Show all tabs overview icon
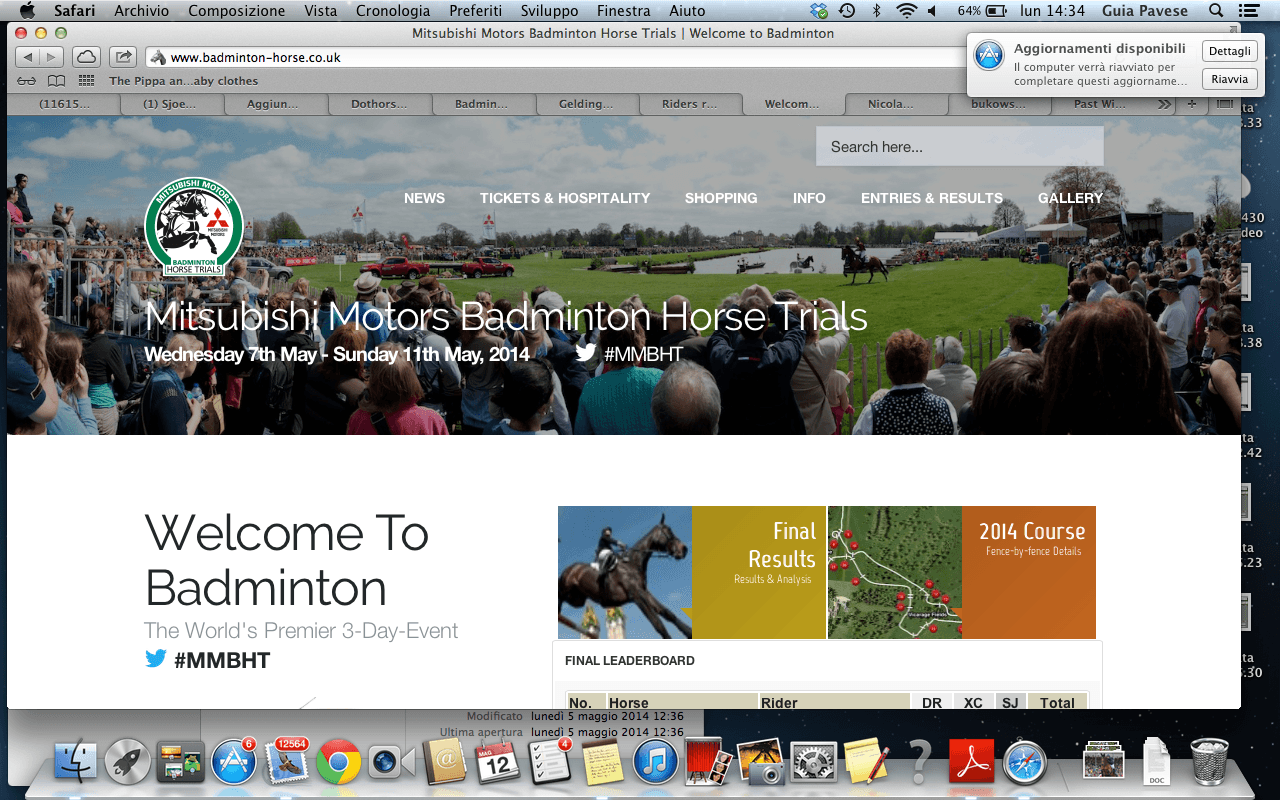Viewport: 1280px width, 800px height. [x=1224, y=104]
